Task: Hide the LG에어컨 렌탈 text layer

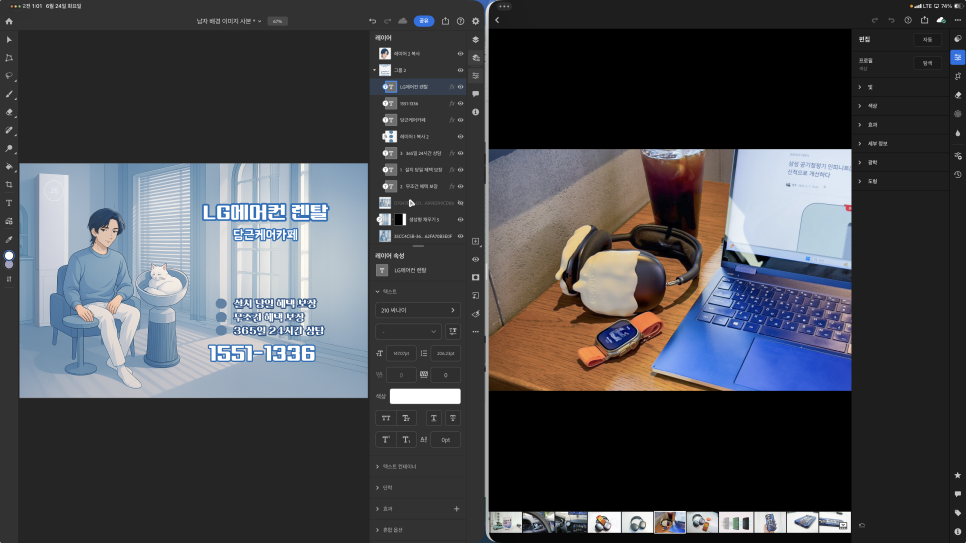Action: (460, 87)
